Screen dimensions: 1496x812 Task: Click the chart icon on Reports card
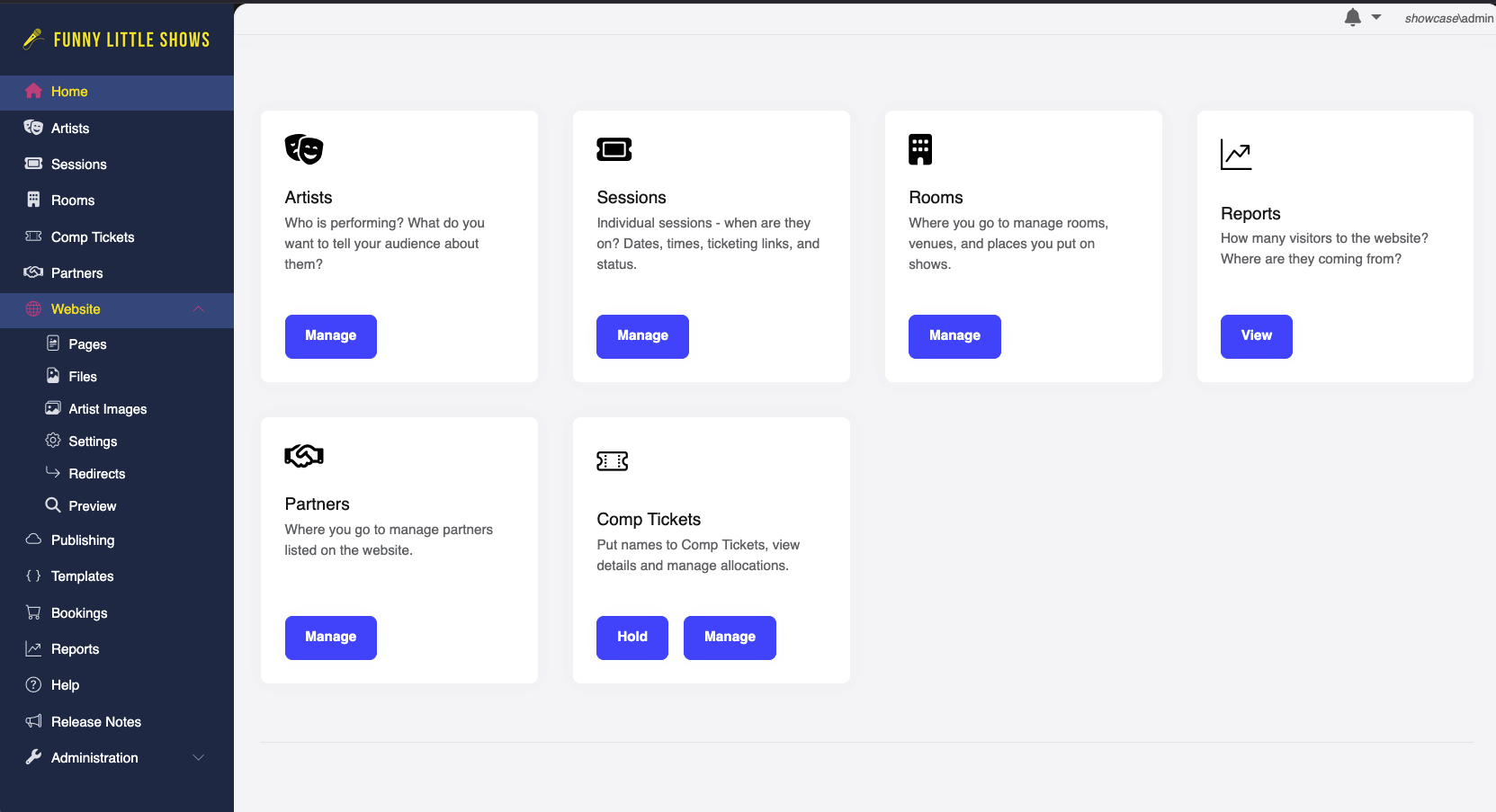click(x=1236, y=155)
